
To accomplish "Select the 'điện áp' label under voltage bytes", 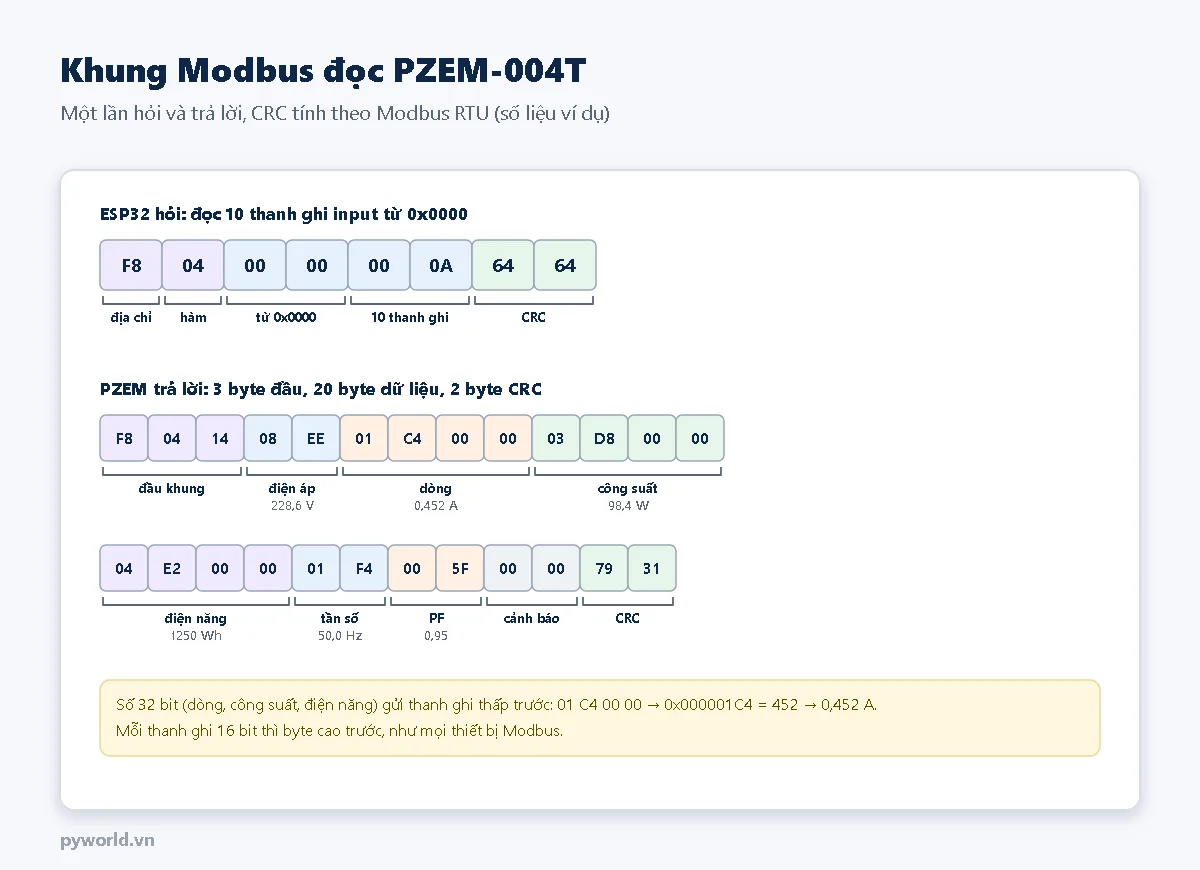I will pos(292,488).
